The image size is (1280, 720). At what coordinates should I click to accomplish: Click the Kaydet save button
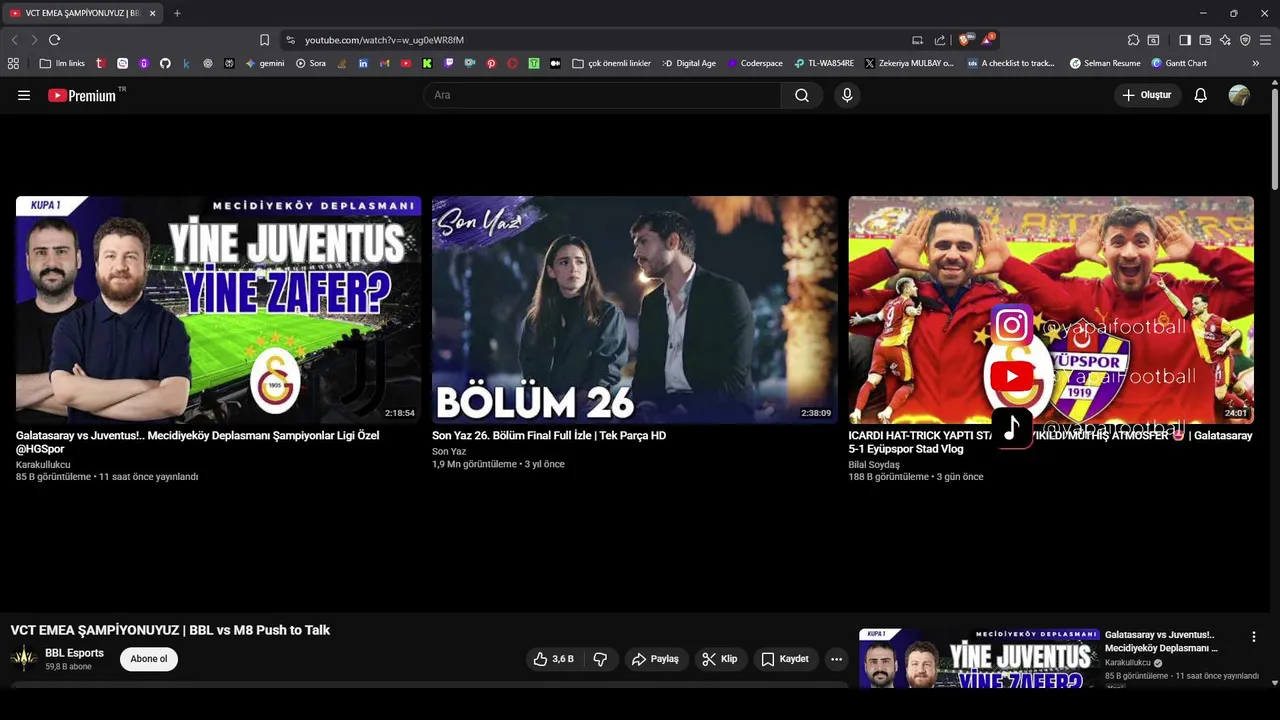point(785,659)
